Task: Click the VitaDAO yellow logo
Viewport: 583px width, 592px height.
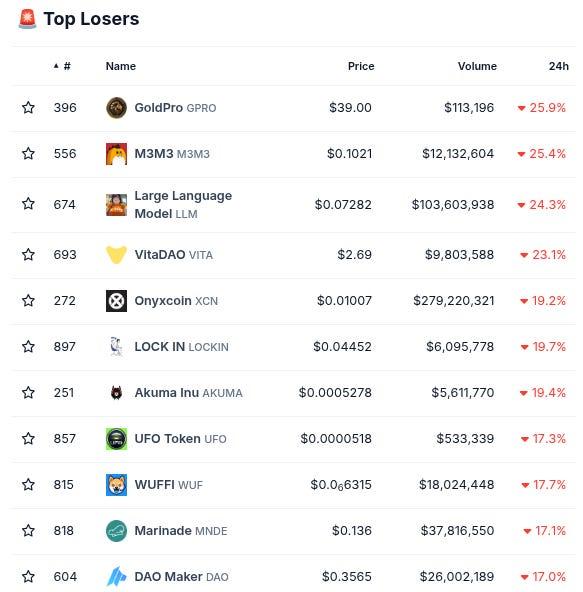Action: point(116,255)
